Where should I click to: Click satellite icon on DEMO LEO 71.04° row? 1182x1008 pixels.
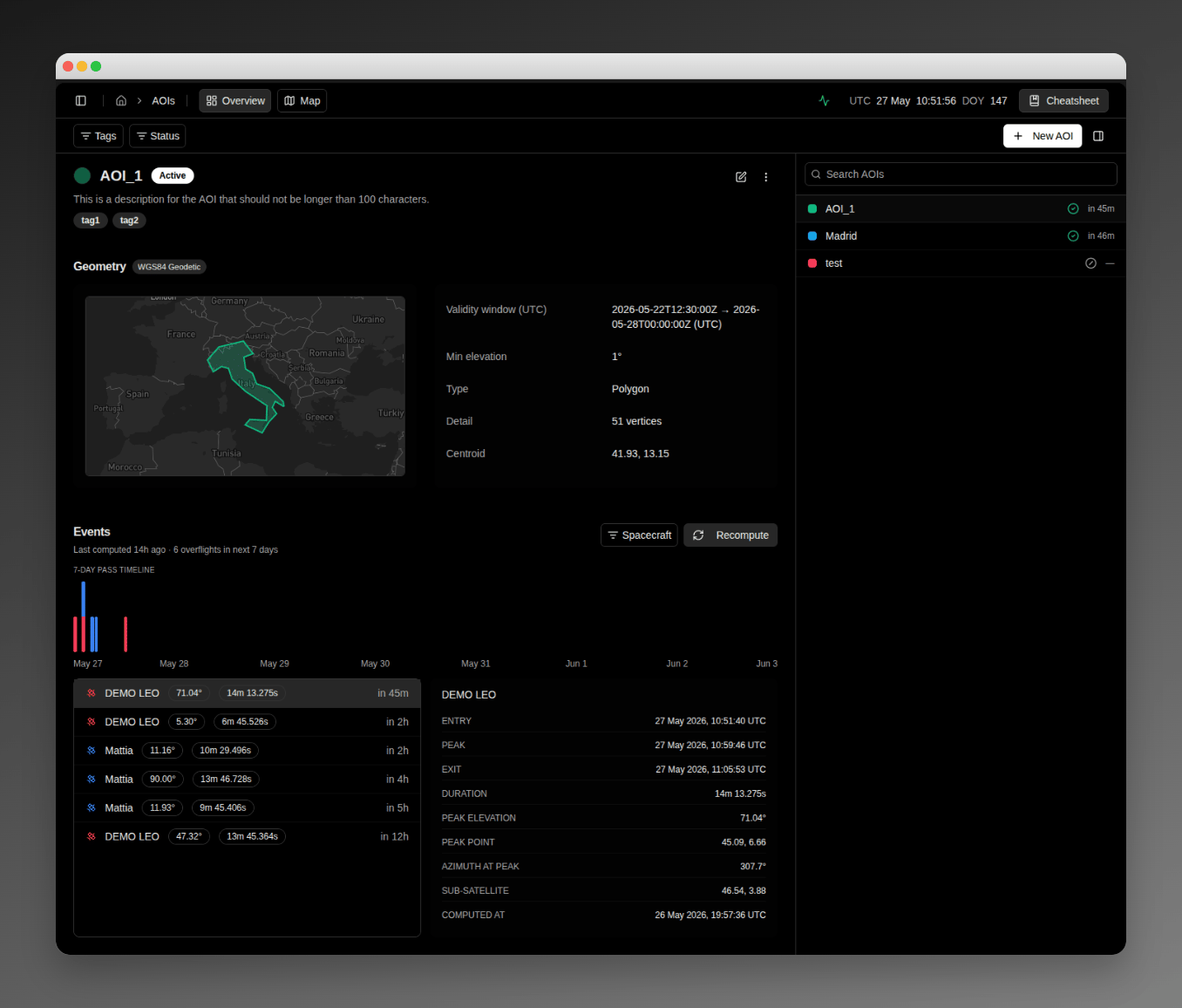[92, 693]
